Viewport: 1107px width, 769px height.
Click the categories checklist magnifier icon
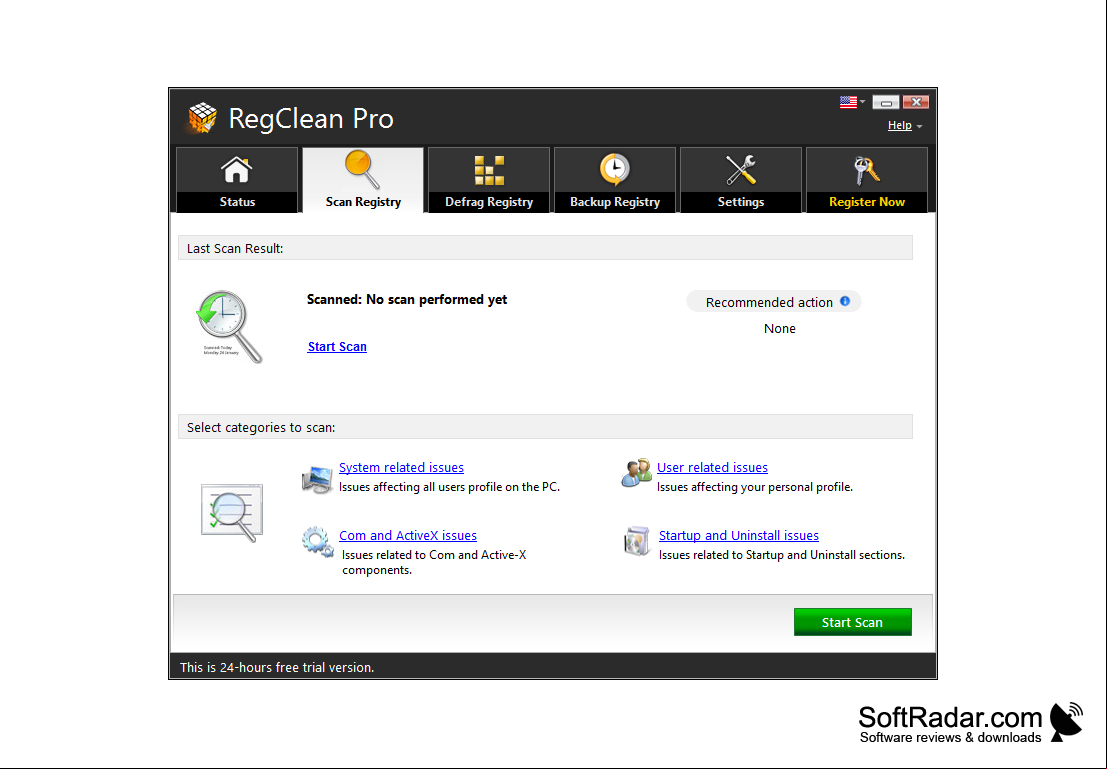(232, 513)
